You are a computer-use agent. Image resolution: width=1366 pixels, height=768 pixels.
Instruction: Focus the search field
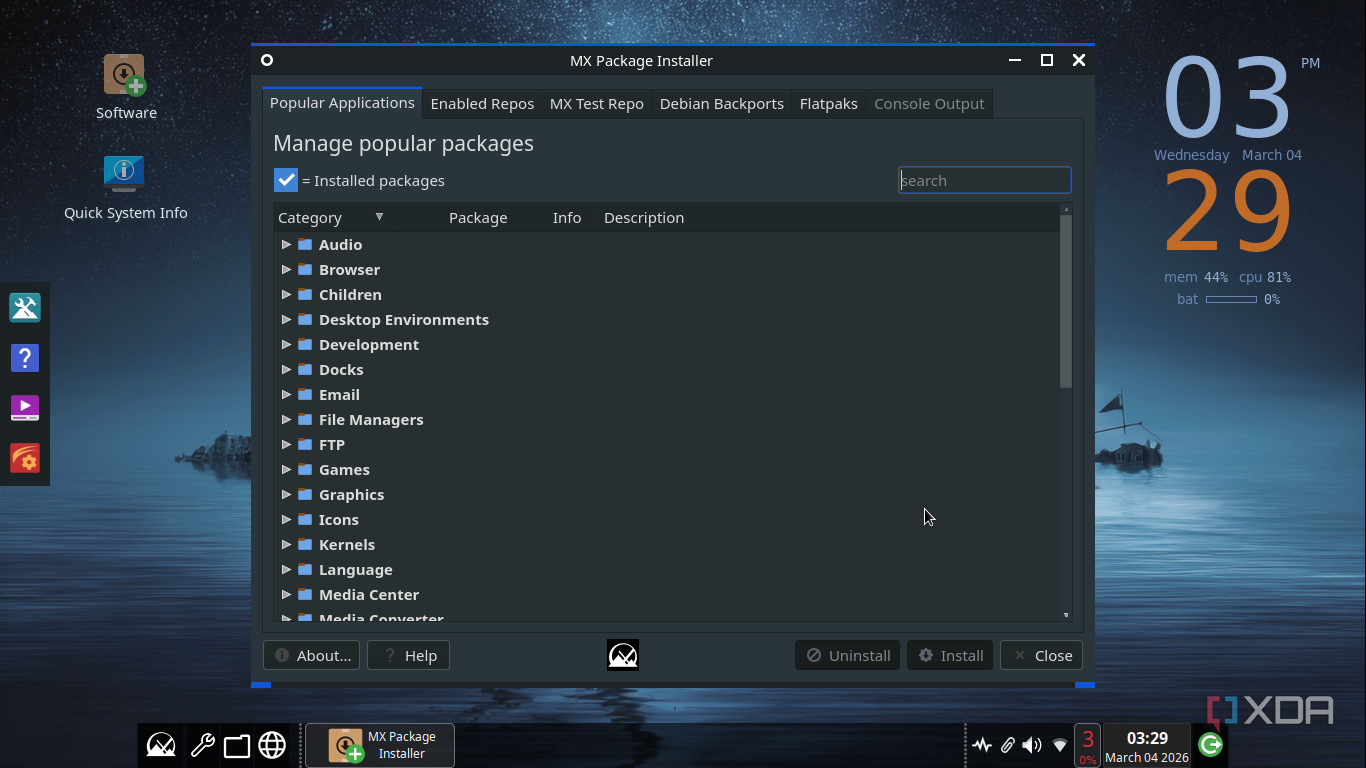[x=985, y=180]
